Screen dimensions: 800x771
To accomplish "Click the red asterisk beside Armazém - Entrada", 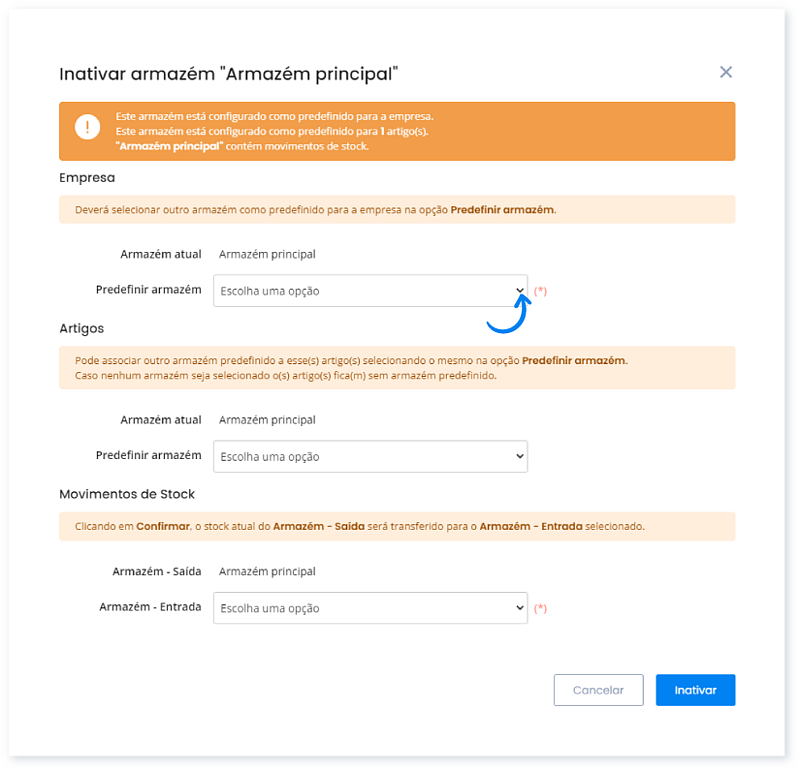I will pyautogui.click(x=540, y=608).
